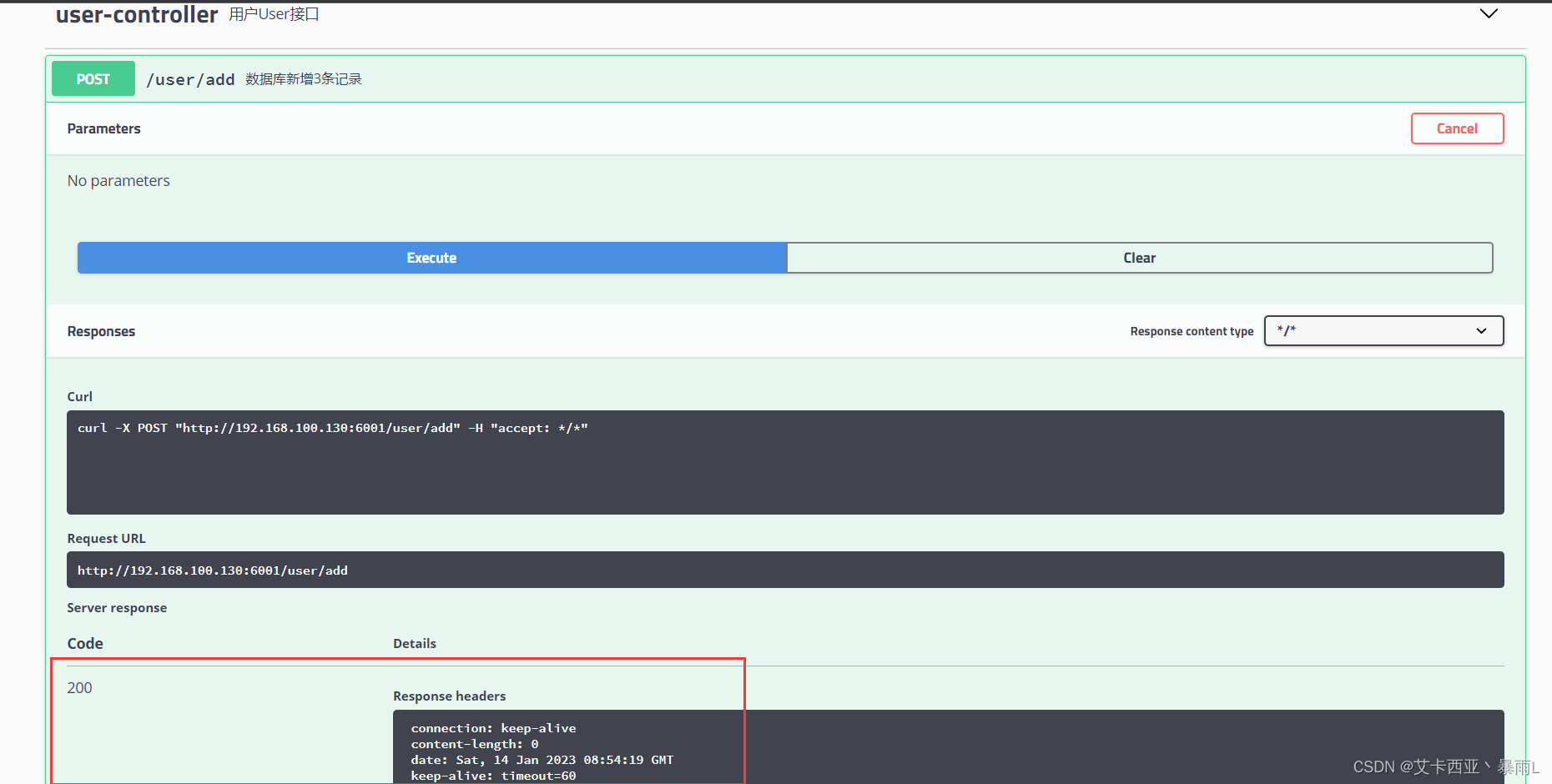Click the /user/add endpoint path
1552x784 pixels.
pyautogui.click(x=190, y=80)
